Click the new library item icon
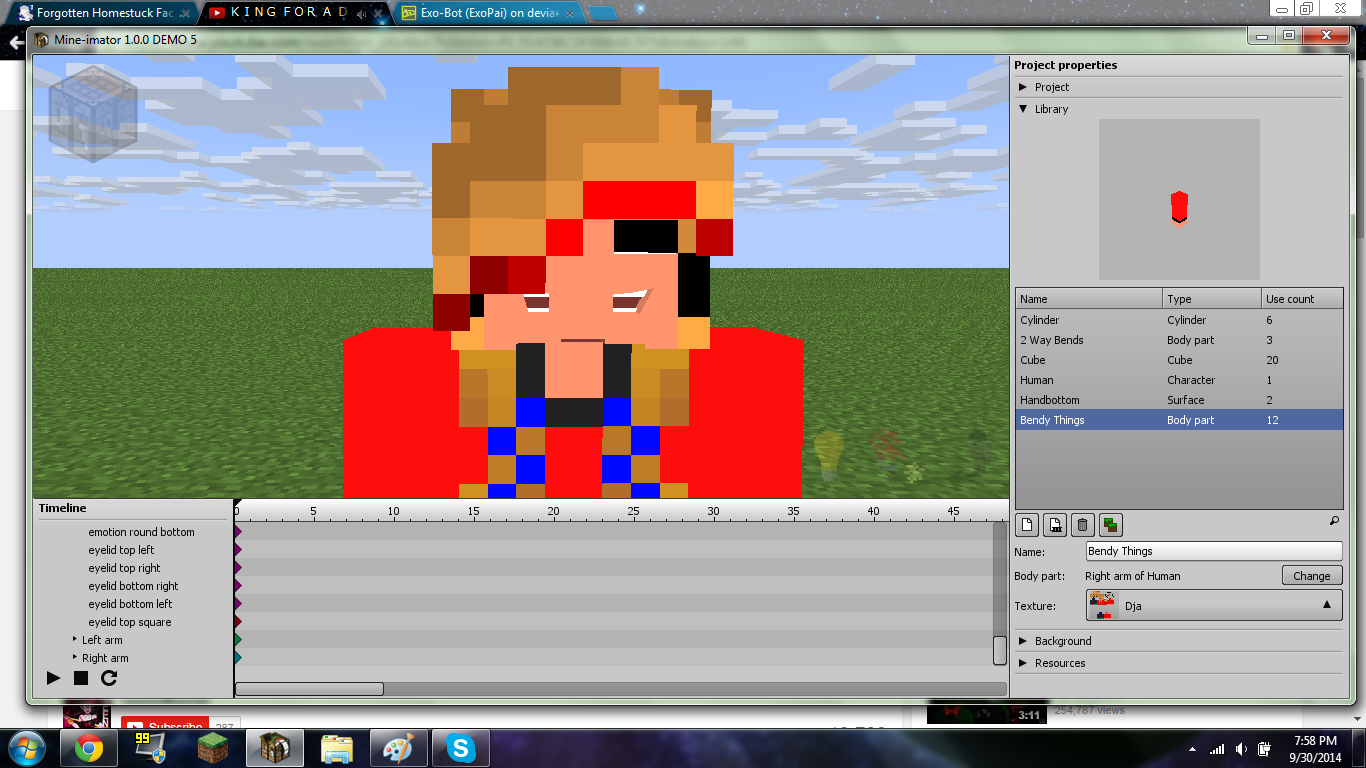The width and height of the screenshot is (1366, 768). pyautogui.click(x=1026, y=524)
